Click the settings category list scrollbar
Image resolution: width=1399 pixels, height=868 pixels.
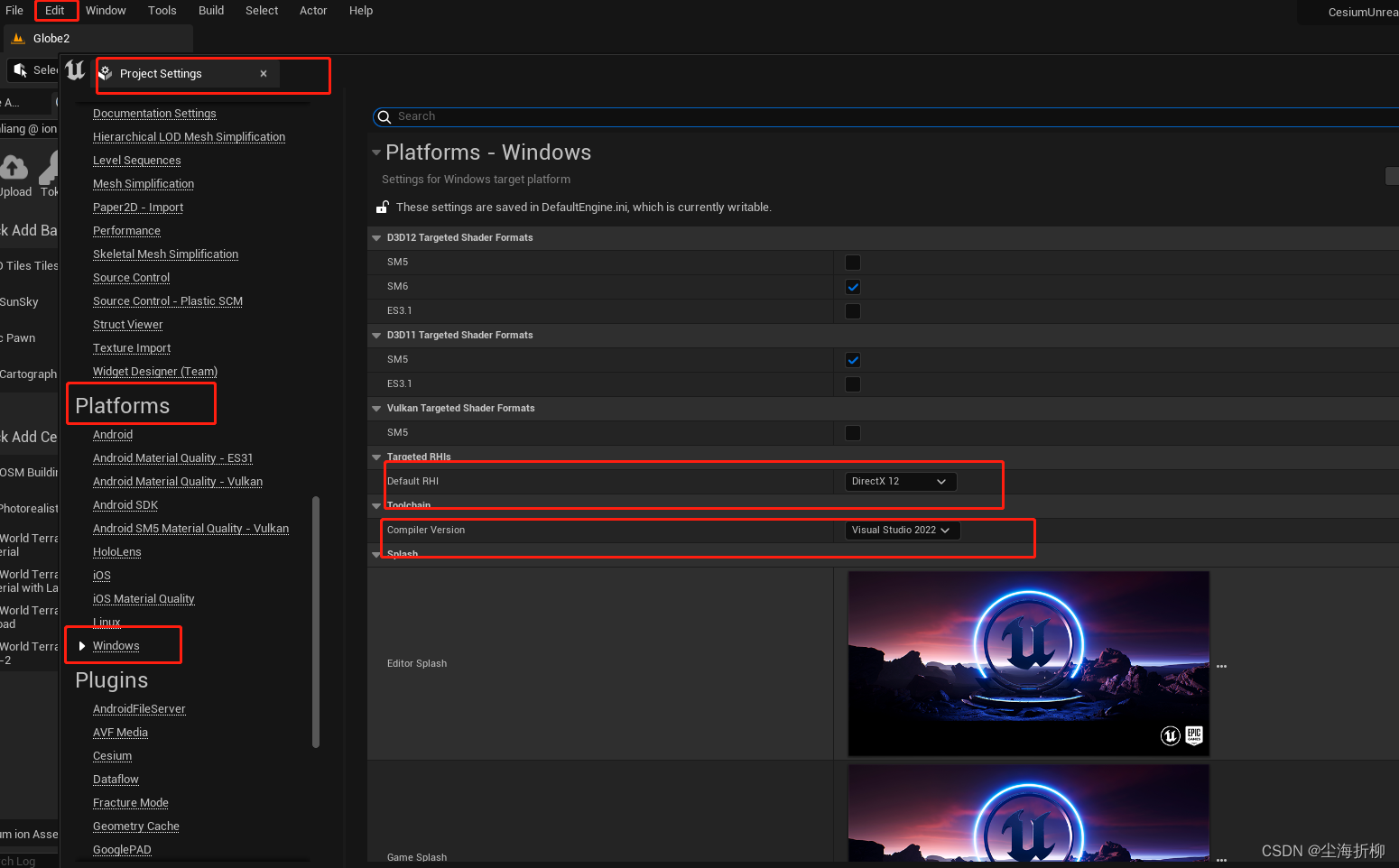point(316,622)
